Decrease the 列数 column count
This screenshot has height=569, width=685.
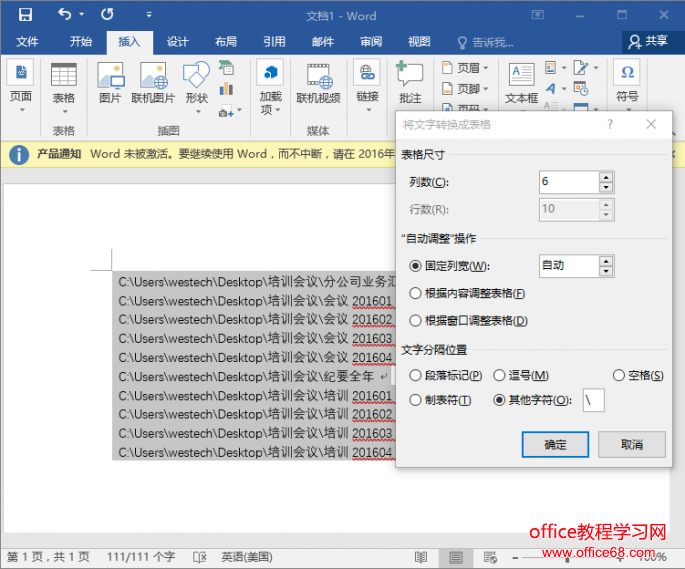pos(606,187)
